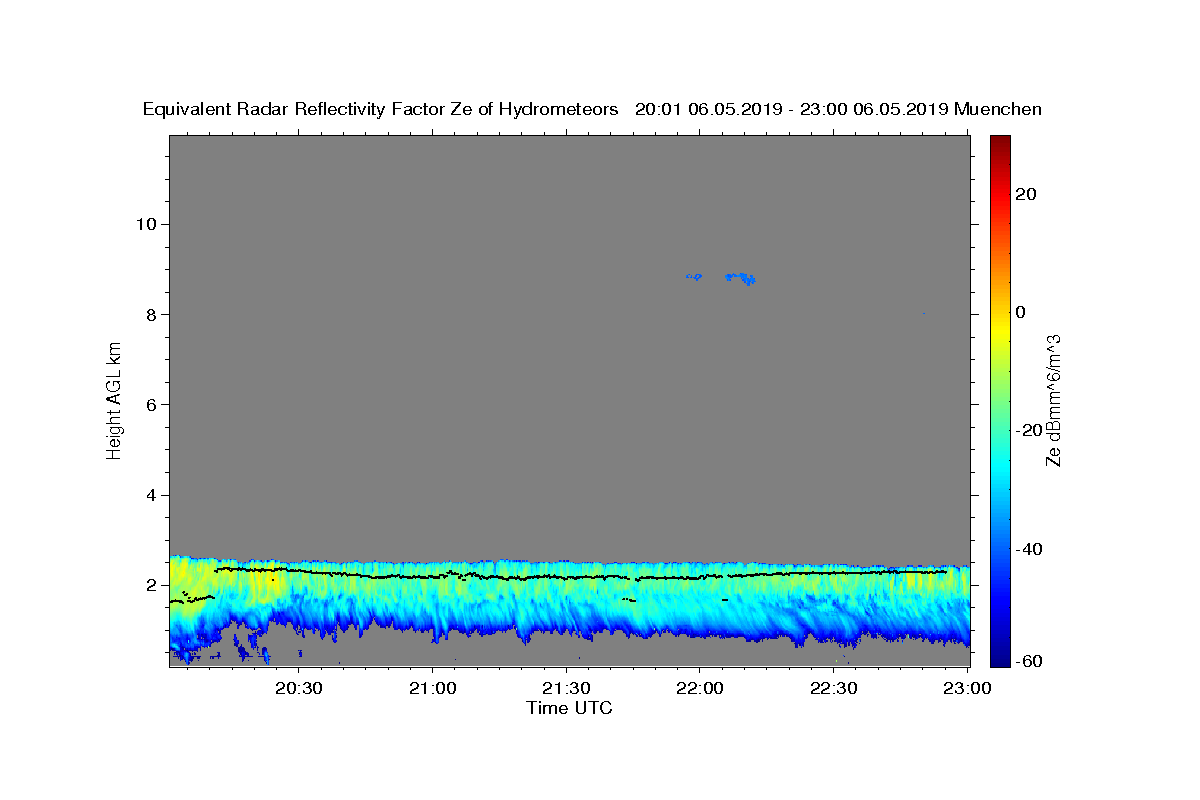Viewport: 1200px width, 800px height.
Task: Click the colorbar label -40
Action: (1027, 549)
